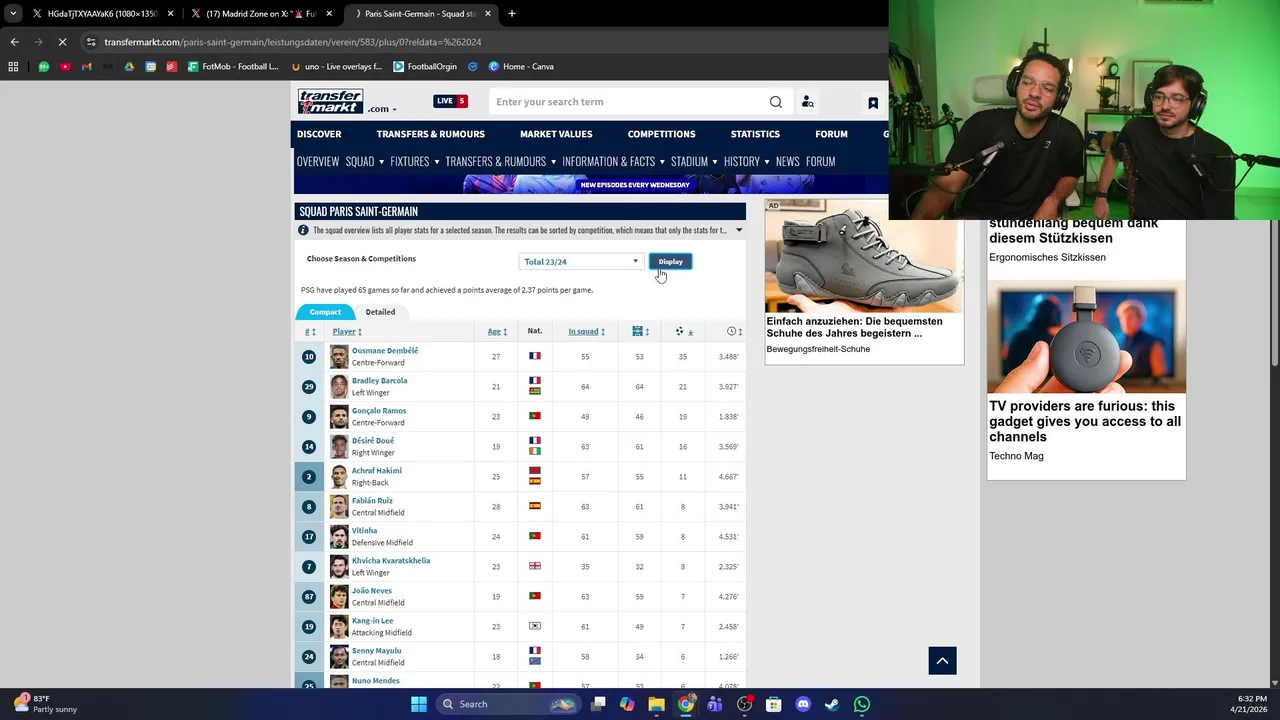This screenshot has height=720, width=1280.
Task: Open the FotMob bookmark
Action: (233, 67)
